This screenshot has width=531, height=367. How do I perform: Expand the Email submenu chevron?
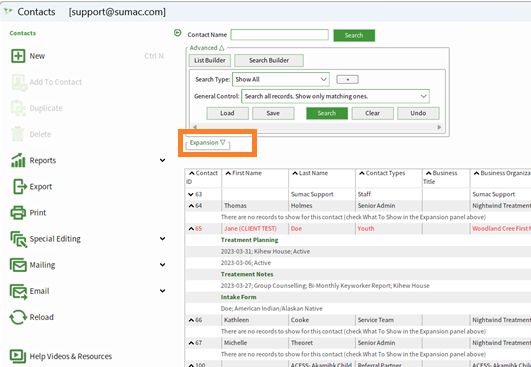(163, 291)
